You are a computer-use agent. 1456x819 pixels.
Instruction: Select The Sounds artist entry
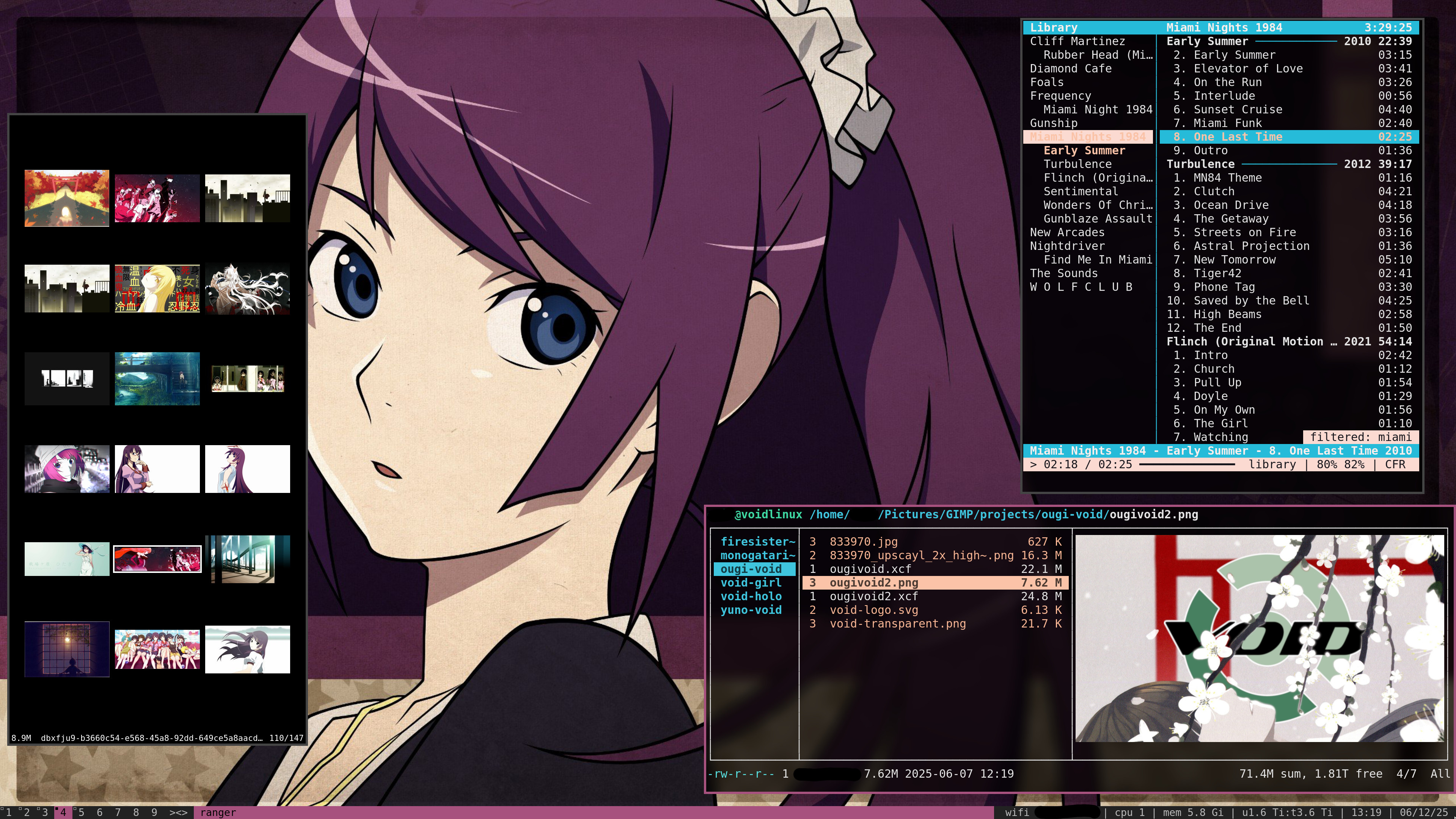click(x=1063, y=273)
